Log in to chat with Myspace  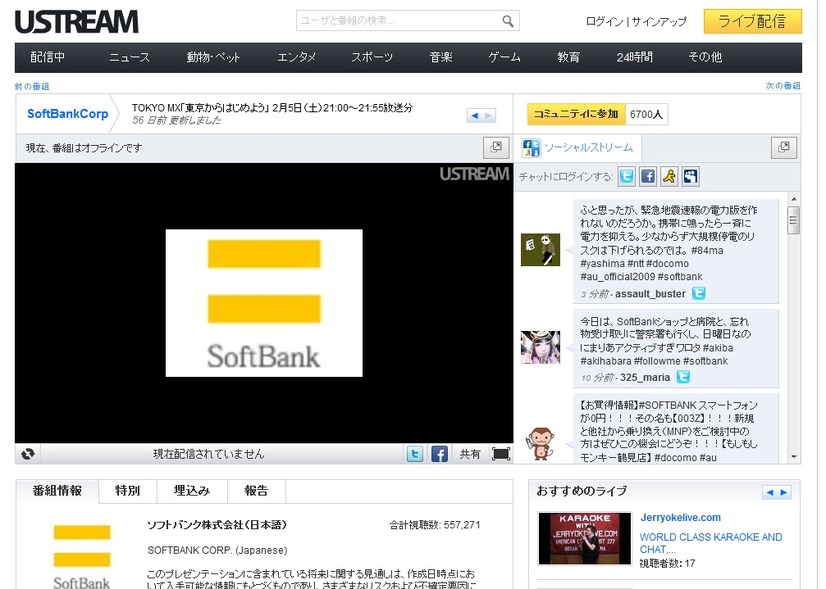(691, 176)
